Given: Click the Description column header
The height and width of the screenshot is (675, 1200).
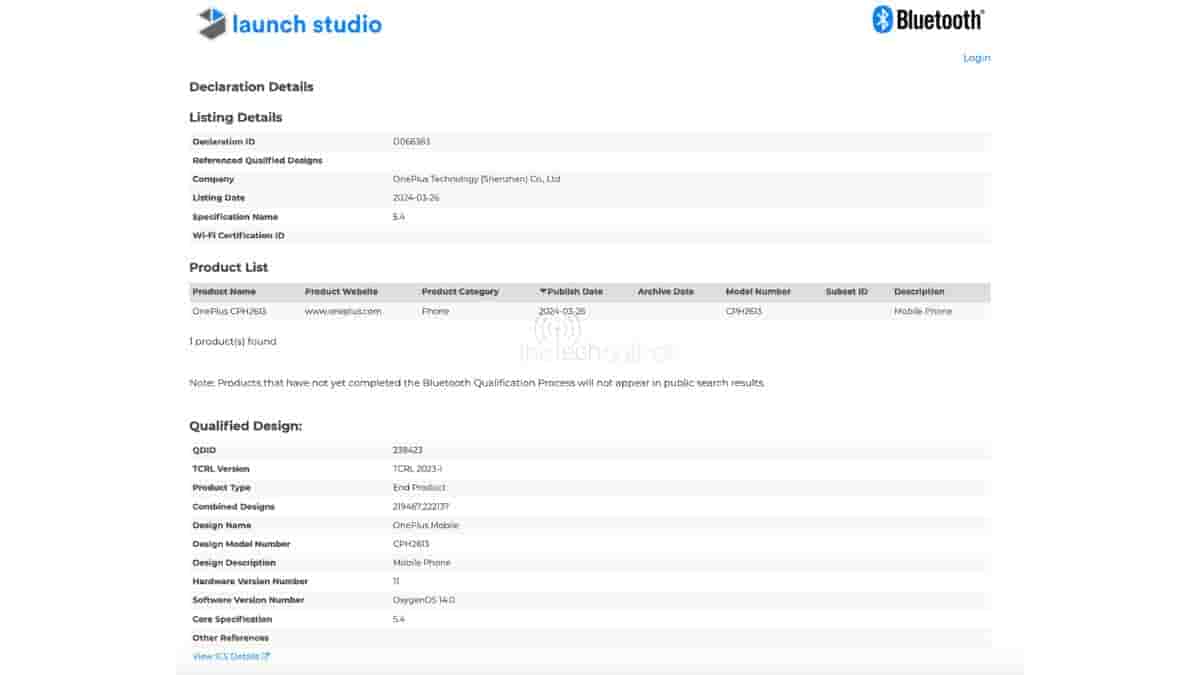Looking at the screenshot, I should 921,291.
